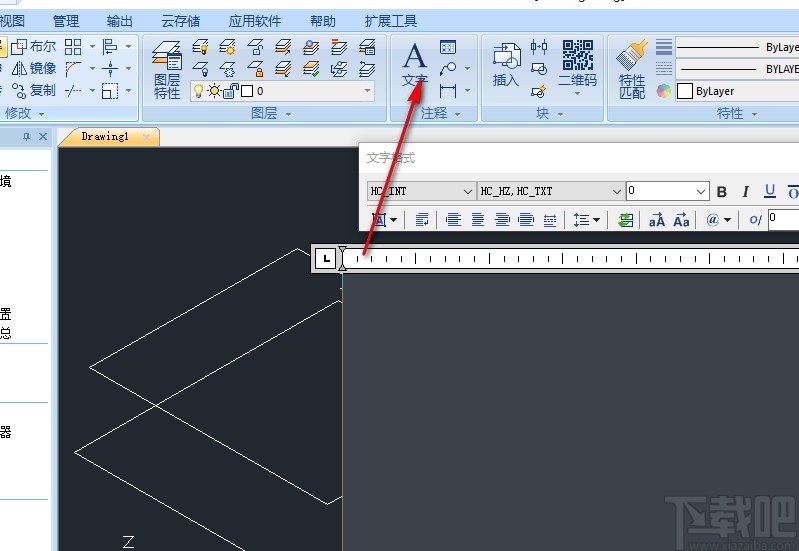799x551 pixels.
Task: Click the lowercase Aa conversion icon
Action: point(681,220)
